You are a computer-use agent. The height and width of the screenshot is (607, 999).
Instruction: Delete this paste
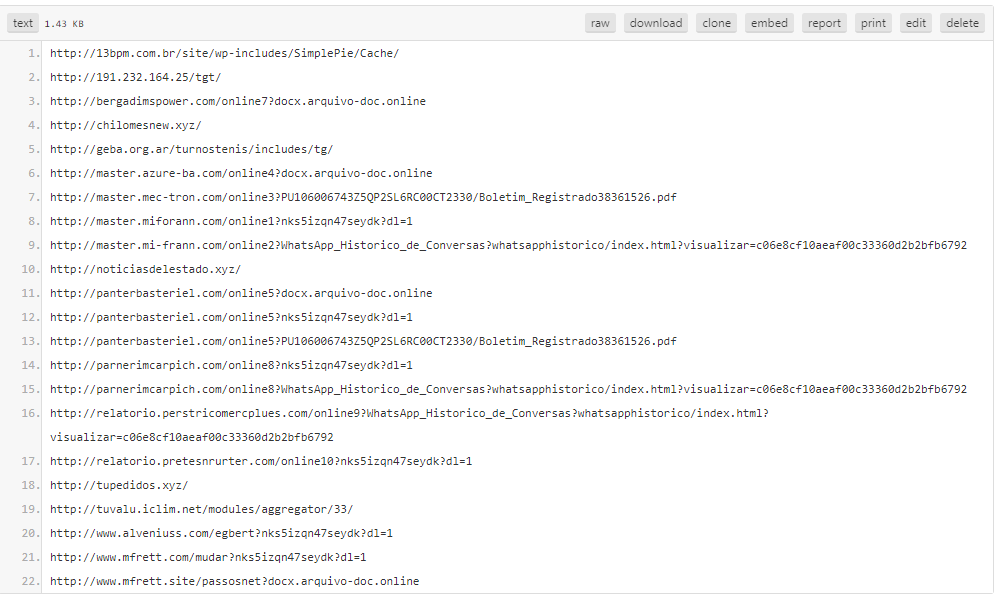tap(962, 23)
